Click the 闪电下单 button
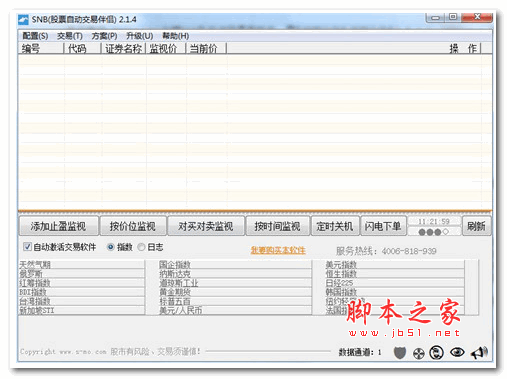 click(383, 226)
